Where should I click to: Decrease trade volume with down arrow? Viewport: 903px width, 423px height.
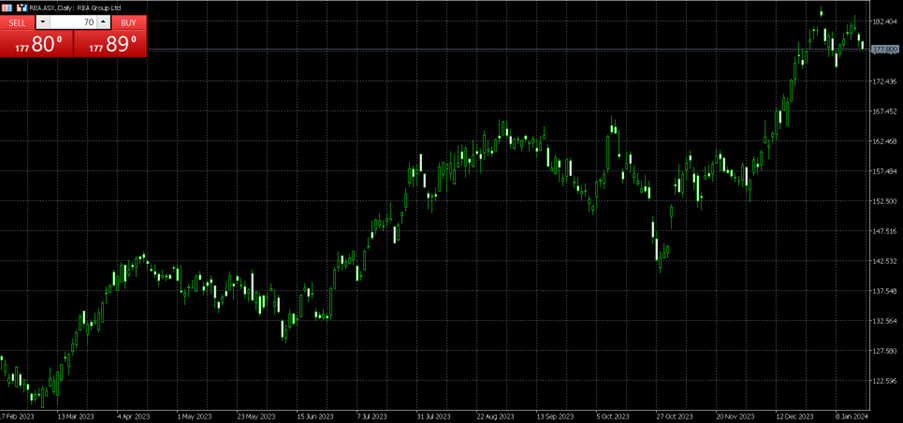click(43, 22)
